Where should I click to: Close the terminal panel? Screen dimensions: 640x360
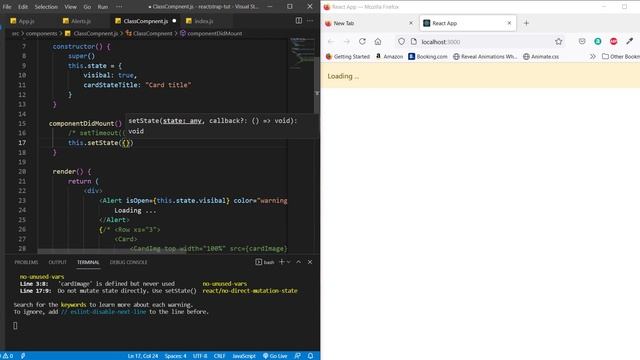[310, 262]
